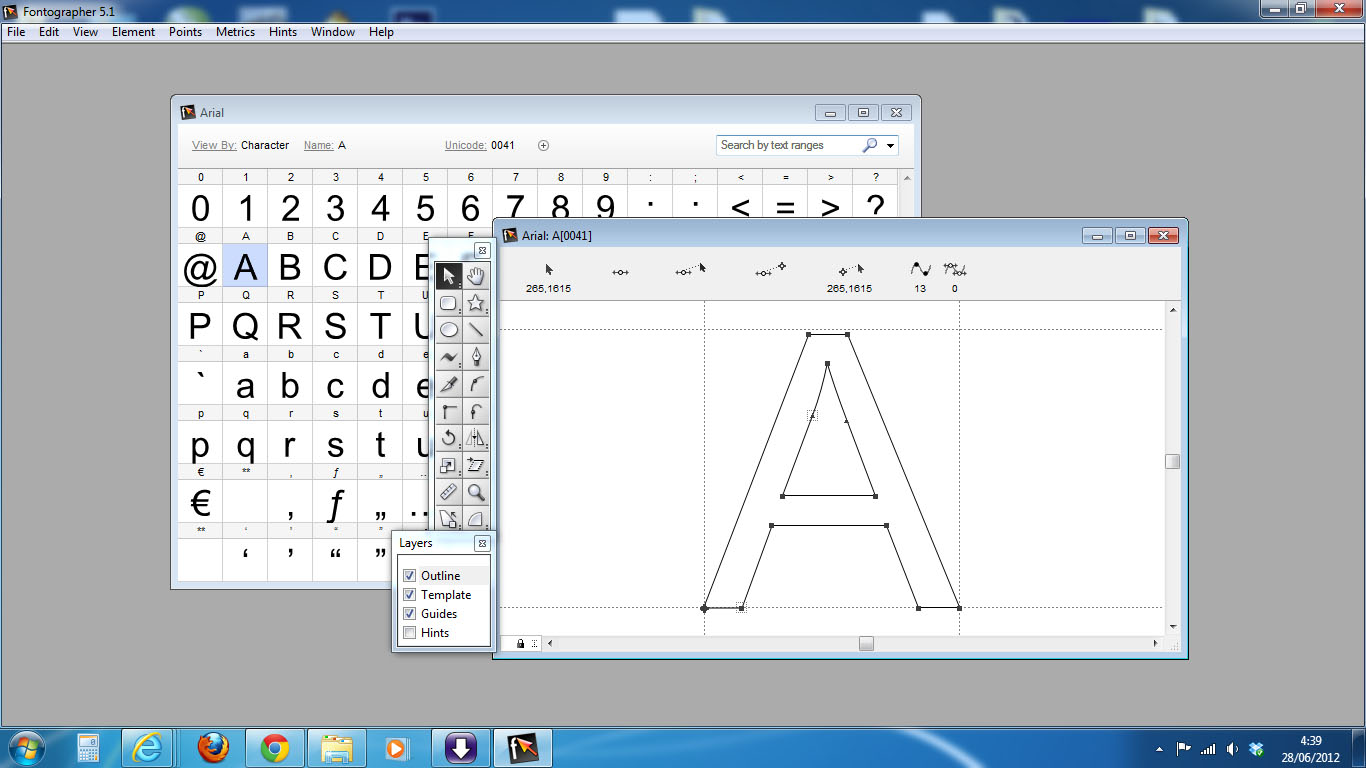The width and height of the screenshot is (1366, 768).
Task: Activate the Pen tool
Action: coord(477,356)
